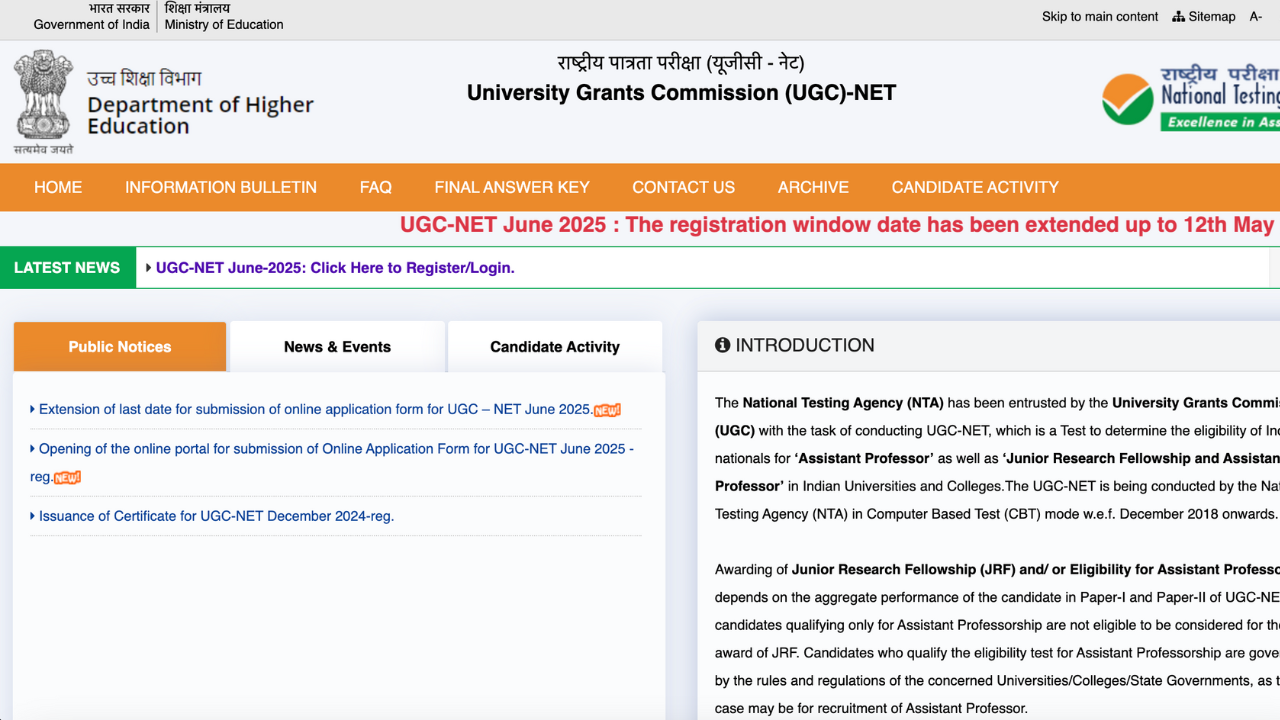The height and width of the screenshot is (720, 1280).
Task: Click UGC-NET June-2025 Register/Login link
Action: pos(335,268)
